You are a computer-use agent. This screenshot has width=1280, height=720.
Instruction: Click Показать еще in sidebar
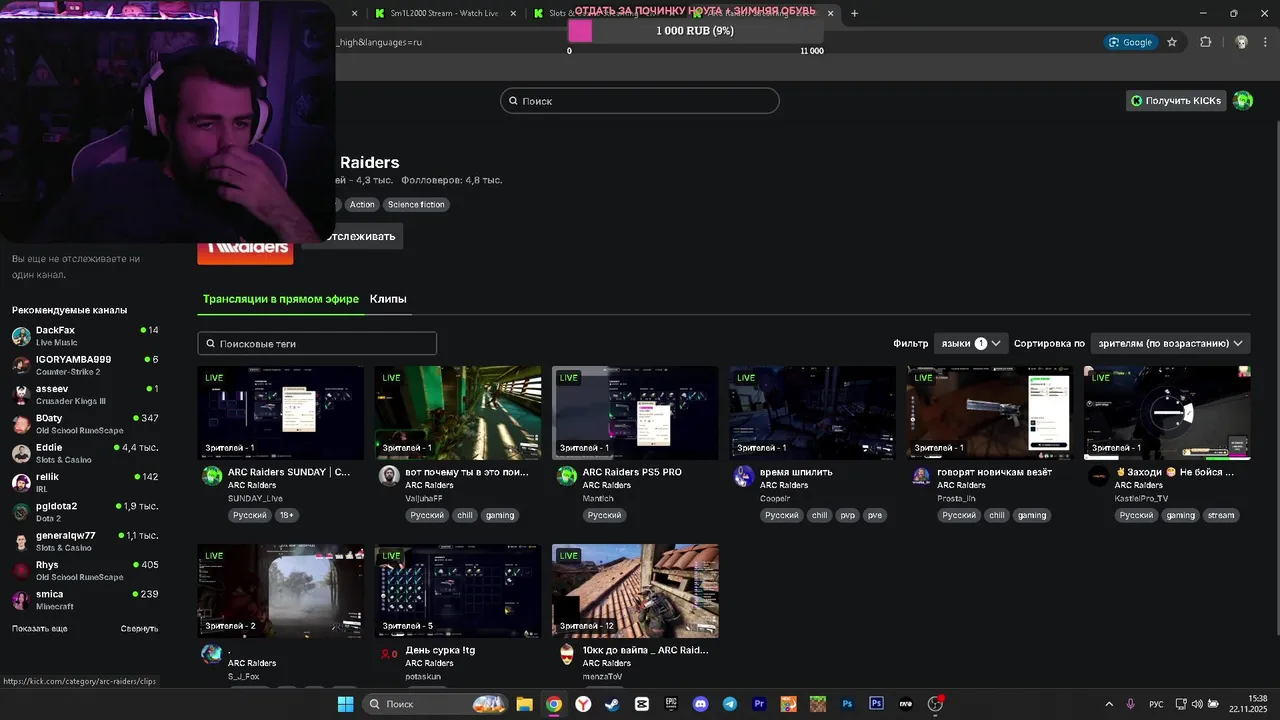[40, 629]
